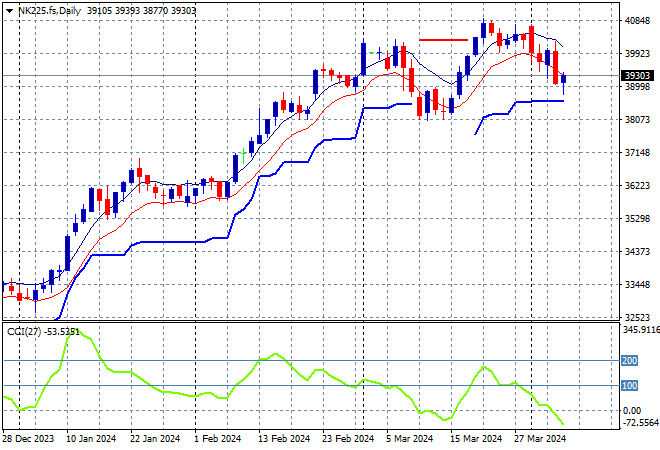Click the 36223 price axis label
The width and height of the screenshot is (660, 450).
tap(637, 186)
